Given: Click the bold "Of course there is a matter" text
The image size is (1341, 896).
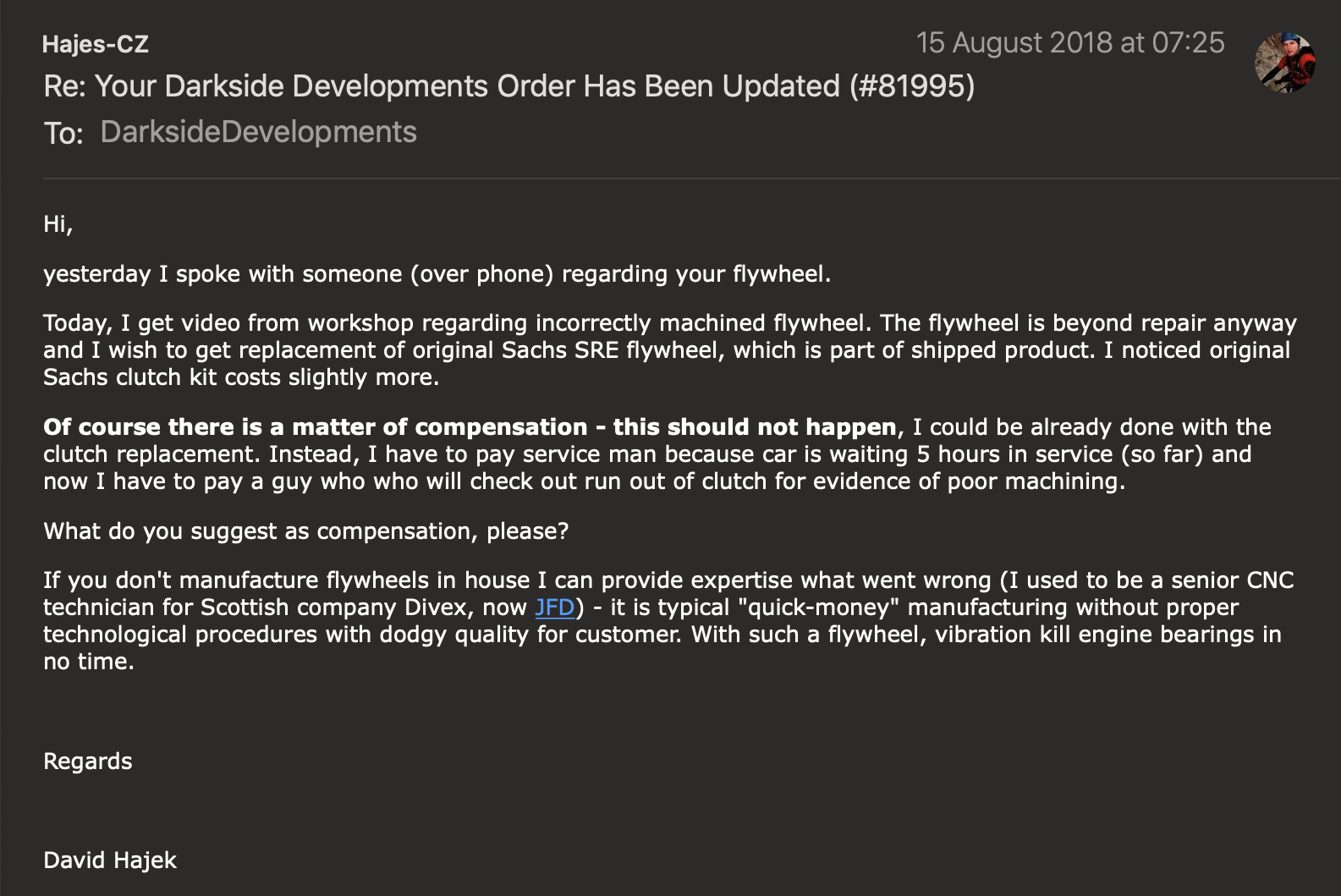Looking at the screenshot, I should coord(315,427).
